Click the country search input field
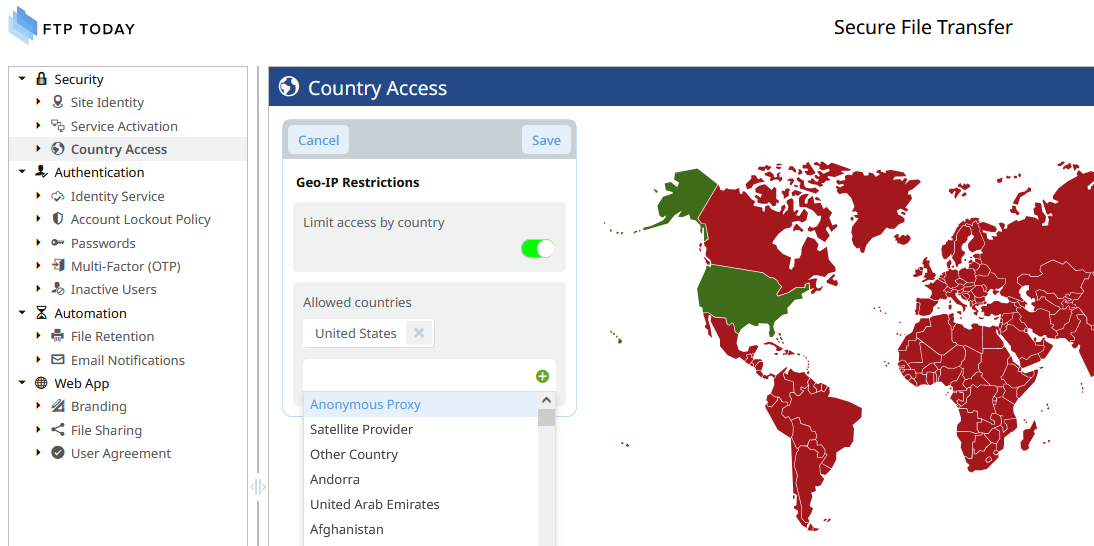The height and width of the screenshot is (546, 1094). 419,376
